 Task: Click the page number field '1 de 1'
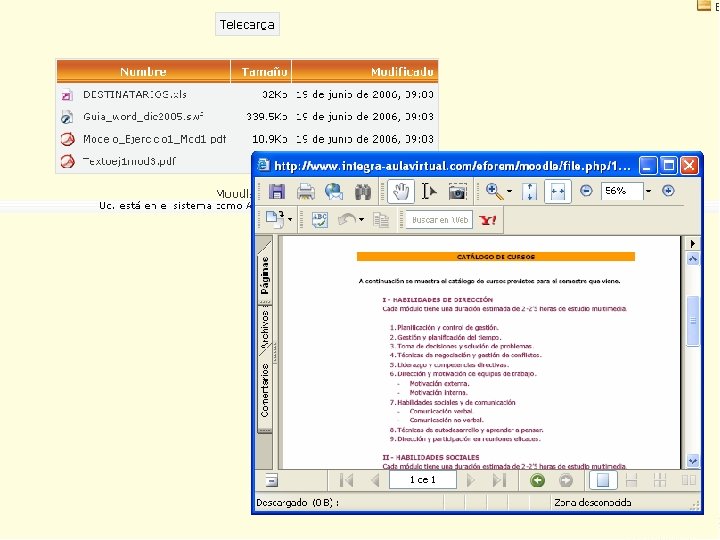(423, 480)
